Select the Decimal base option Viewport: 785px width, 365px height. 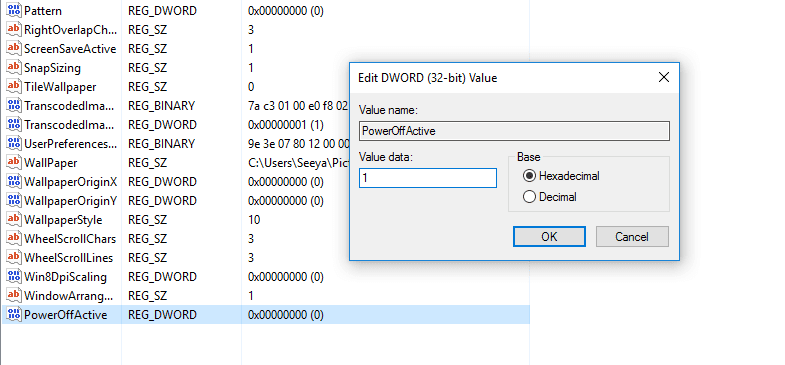550,197
